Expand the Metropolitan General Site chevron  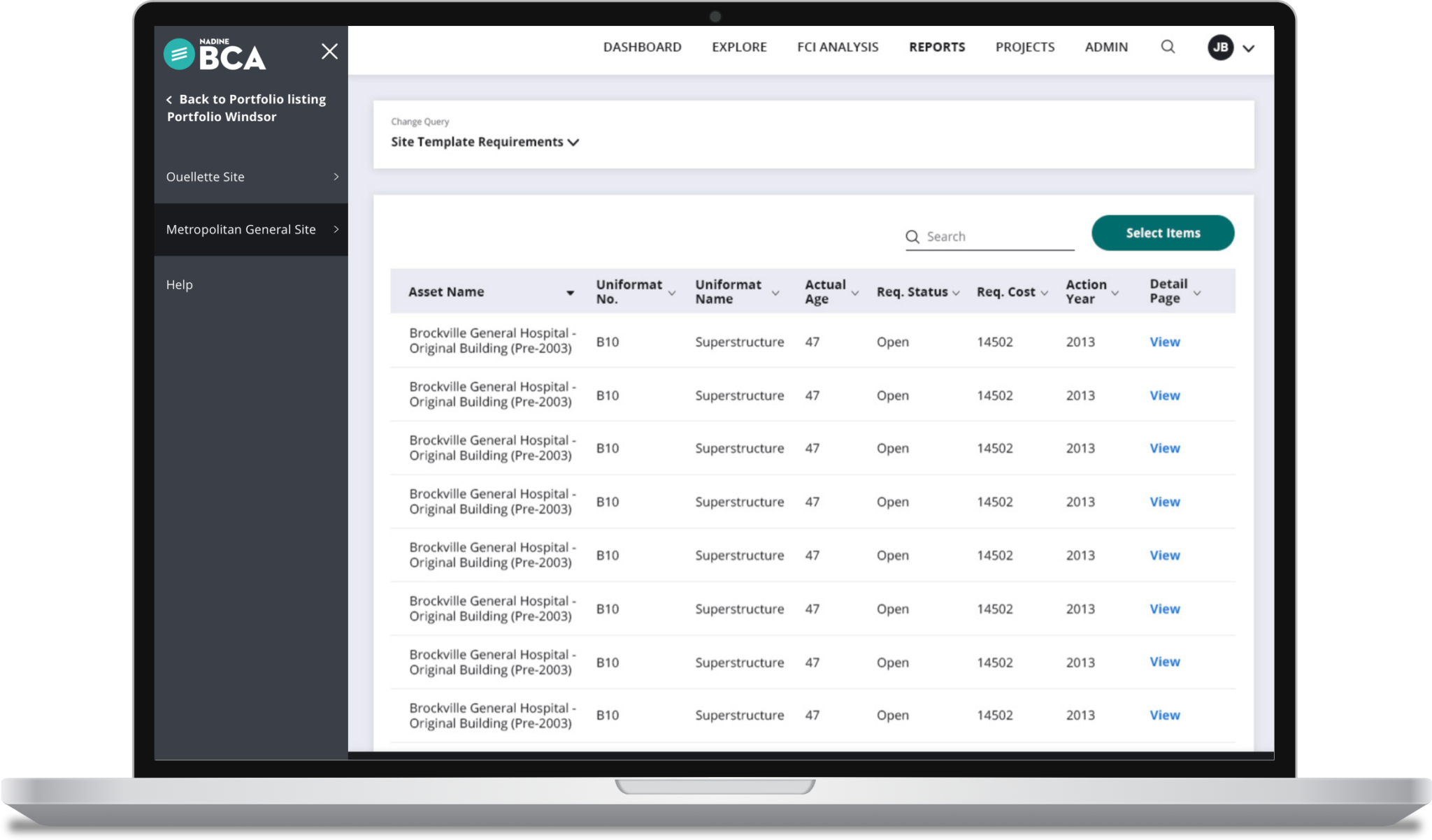click(x=336, y=229)
